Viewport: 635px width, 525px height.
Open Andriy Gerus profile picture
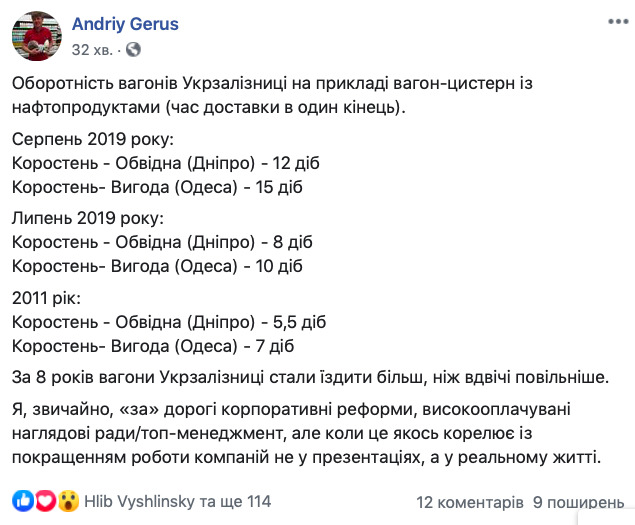coord(36,36)
